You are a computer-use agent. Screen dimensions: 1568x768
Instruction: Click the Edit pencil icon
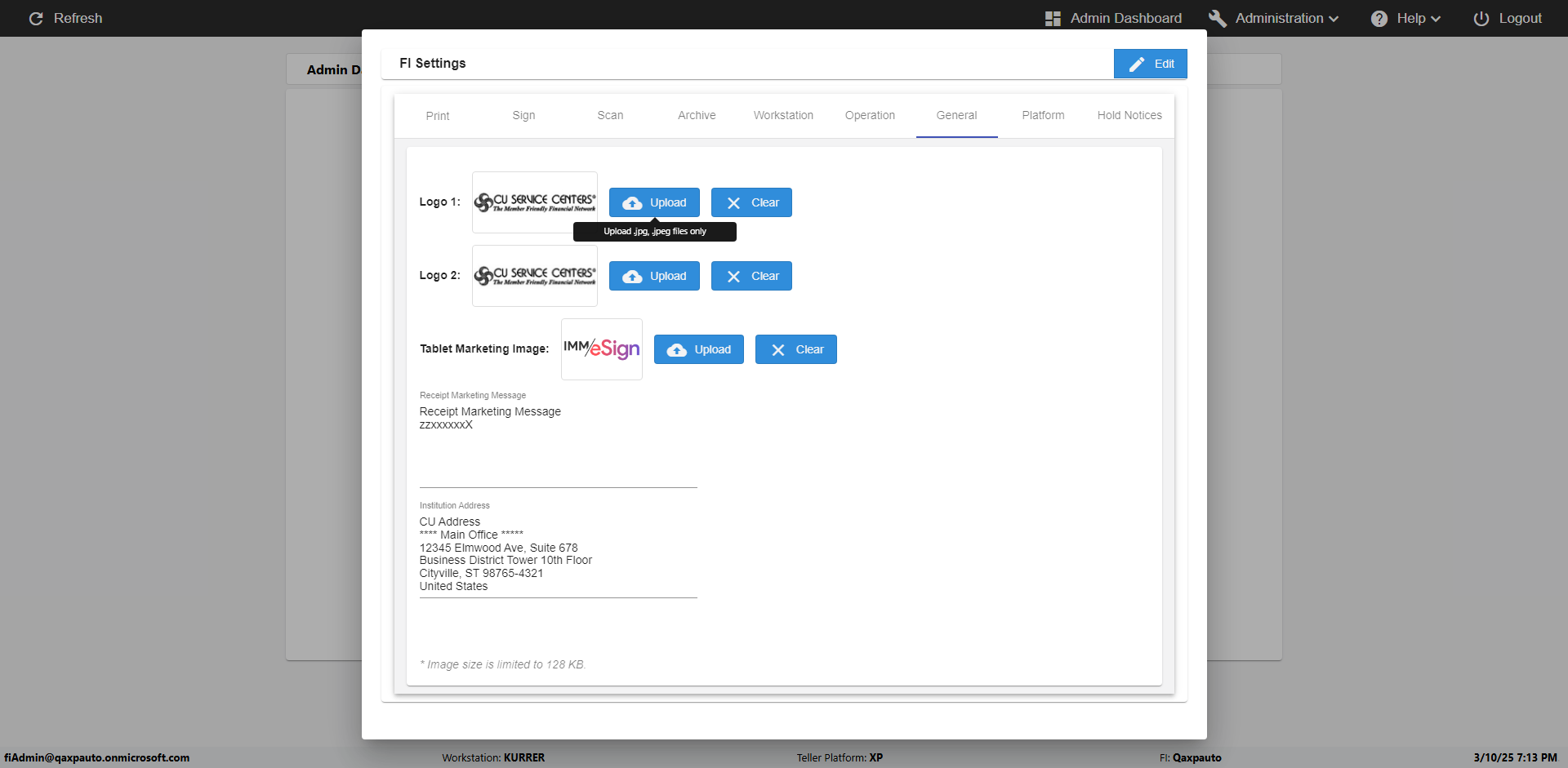coord(1137,64)
